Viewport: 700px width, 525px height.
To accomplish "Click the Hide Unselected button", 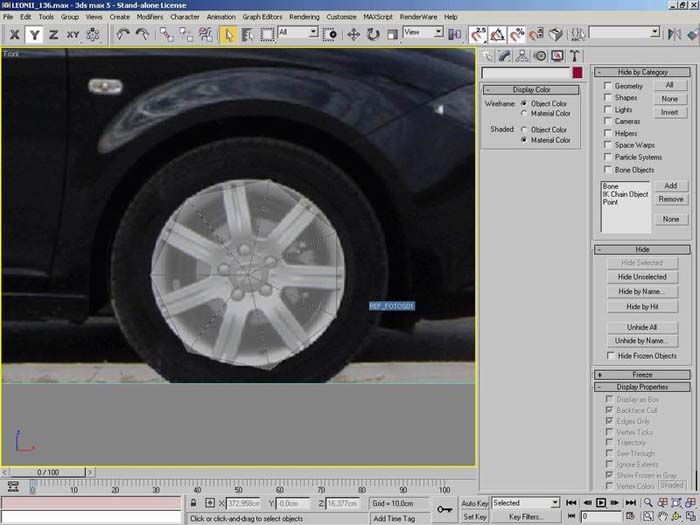I will pos(641,276).
